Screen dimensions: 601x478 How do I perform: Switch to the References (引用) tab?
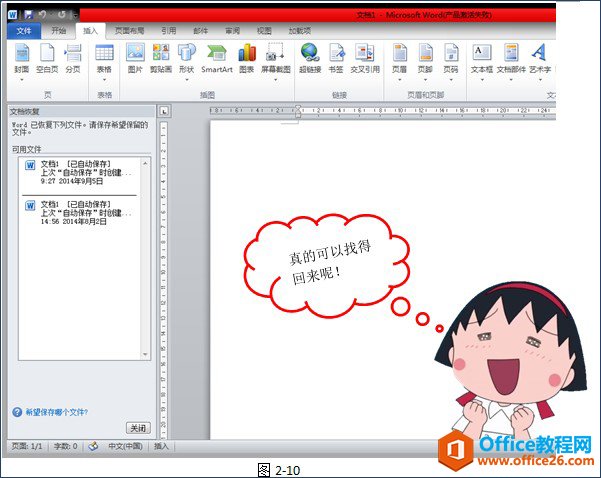point(168,31)
